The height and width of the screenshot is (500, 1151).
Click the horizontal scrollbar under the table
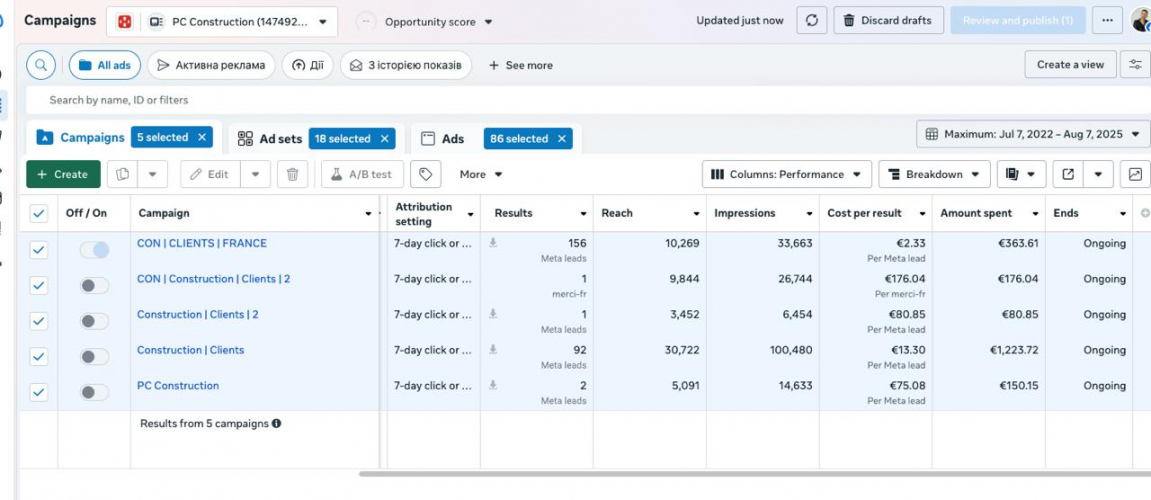[755, 474]
